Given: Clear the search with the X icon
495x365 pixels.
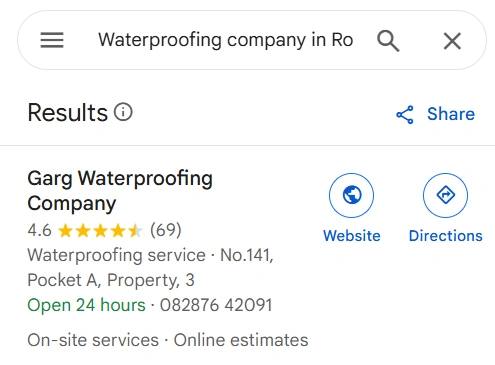Looking at the screenshot, I should pos(452,41).
